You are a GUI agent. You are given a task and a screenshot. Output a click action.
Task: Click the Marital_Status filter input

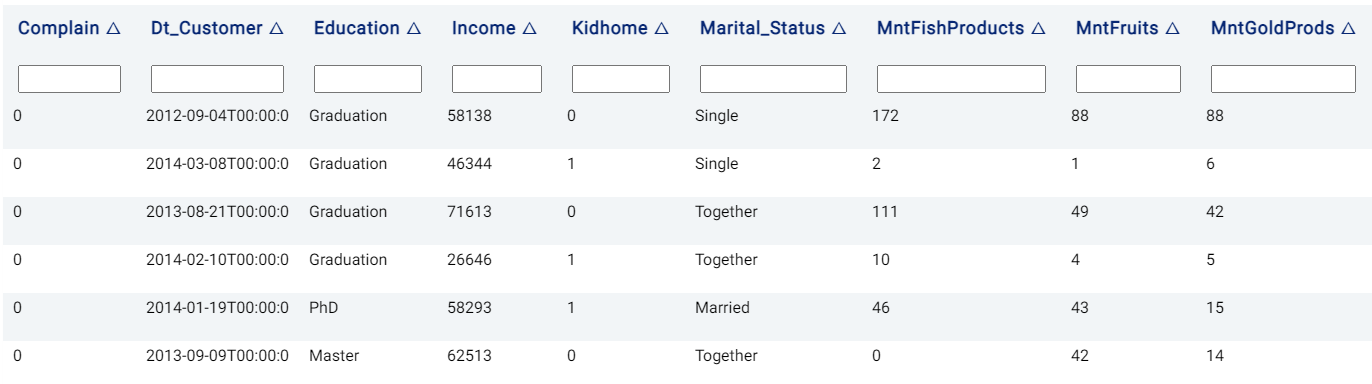pos(773,79)
